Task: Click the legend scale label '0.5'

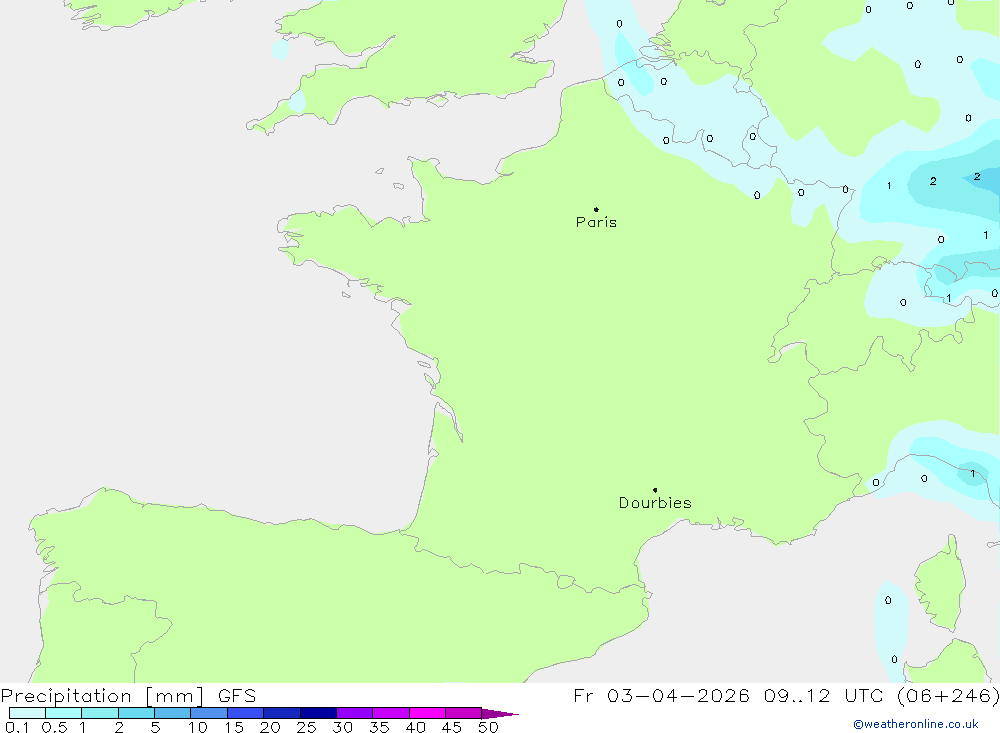Action: pos(54,727)
